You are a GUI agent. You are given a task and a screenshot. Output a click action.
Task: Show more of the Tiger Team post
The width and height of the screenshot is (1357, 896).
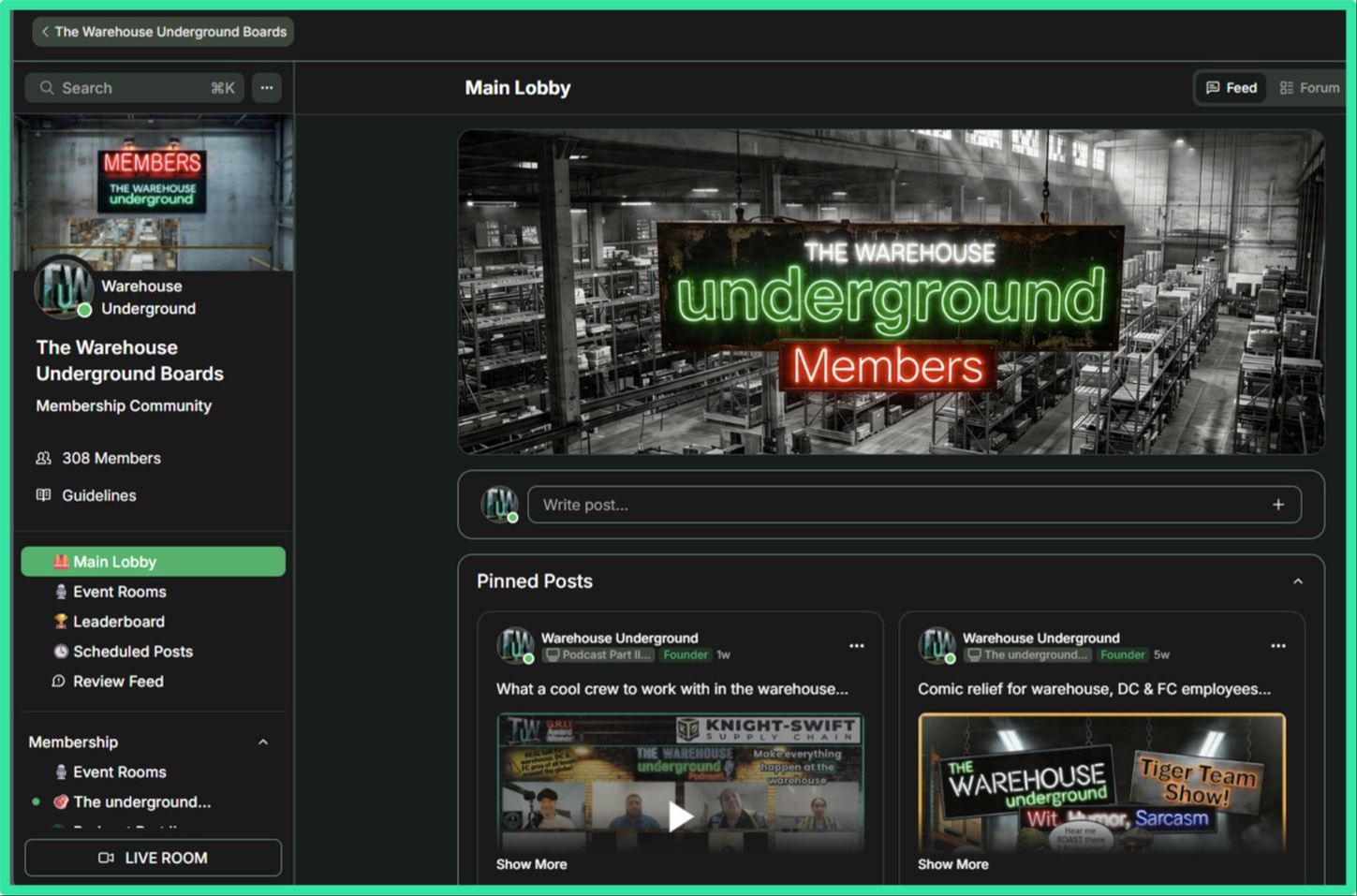tap(952, 864)
